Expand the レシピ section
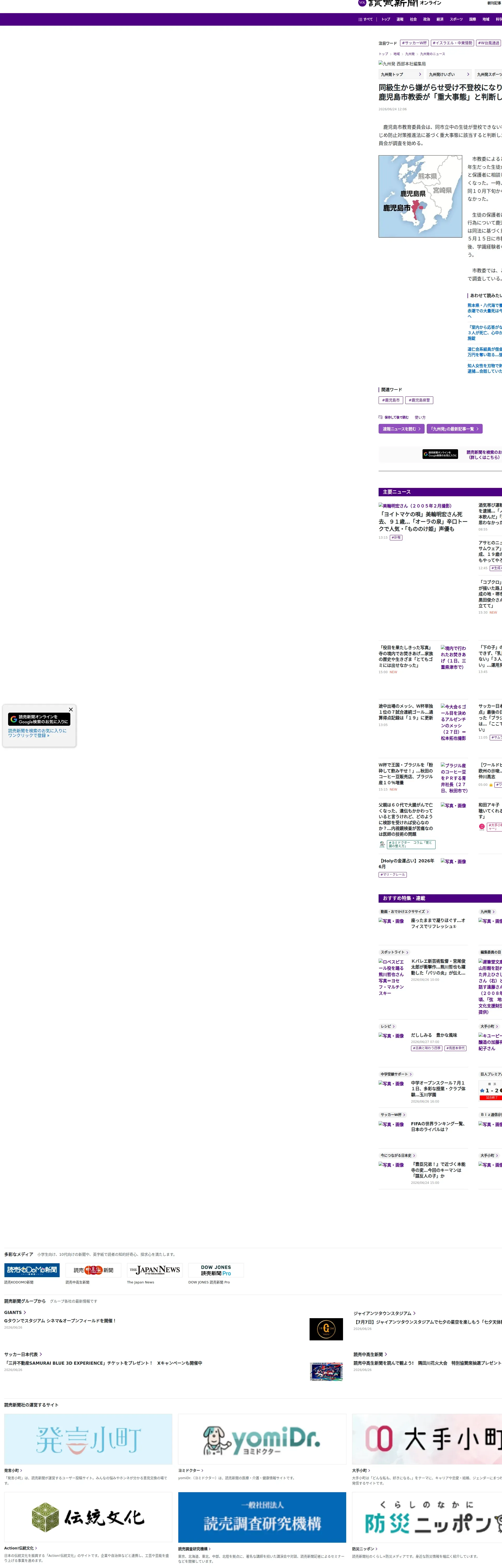 (x=387, y=1026)
